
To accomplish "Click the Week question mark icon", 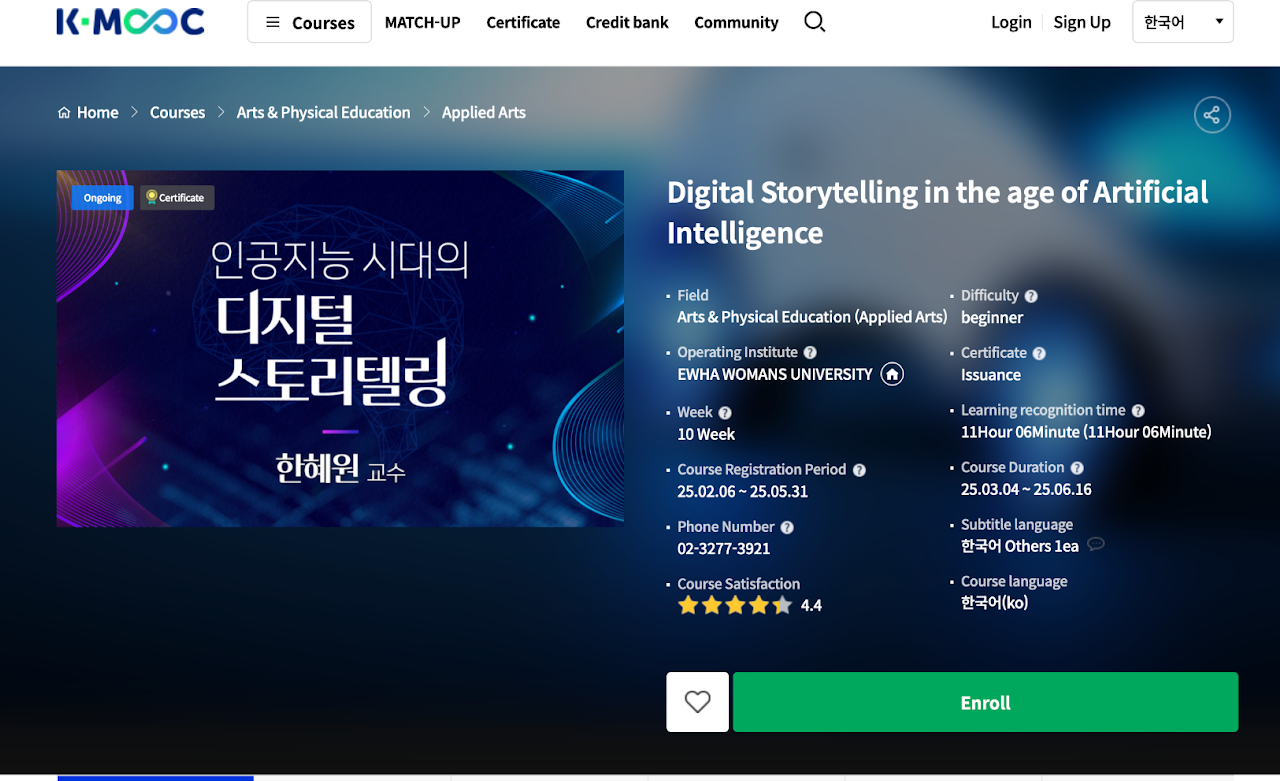I will point(724,412).
